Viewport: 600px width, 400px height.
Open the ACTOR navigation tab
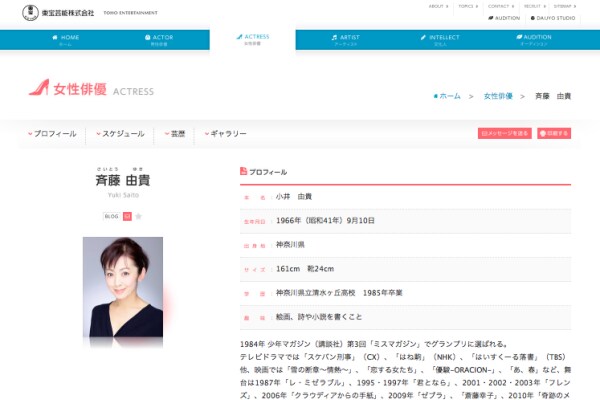[x=159, y=40]
